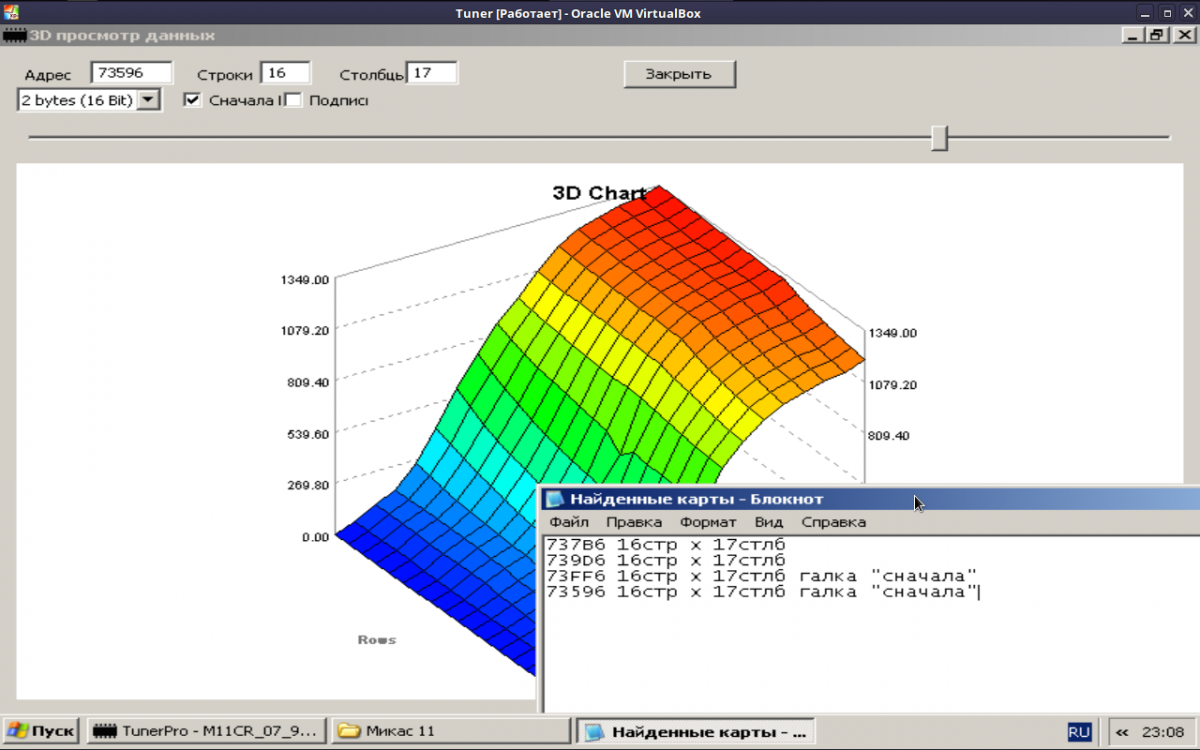Select the Найденные карты taskbar button
The height and width of the screenshot is (750, 1200).
coord(698,731)
